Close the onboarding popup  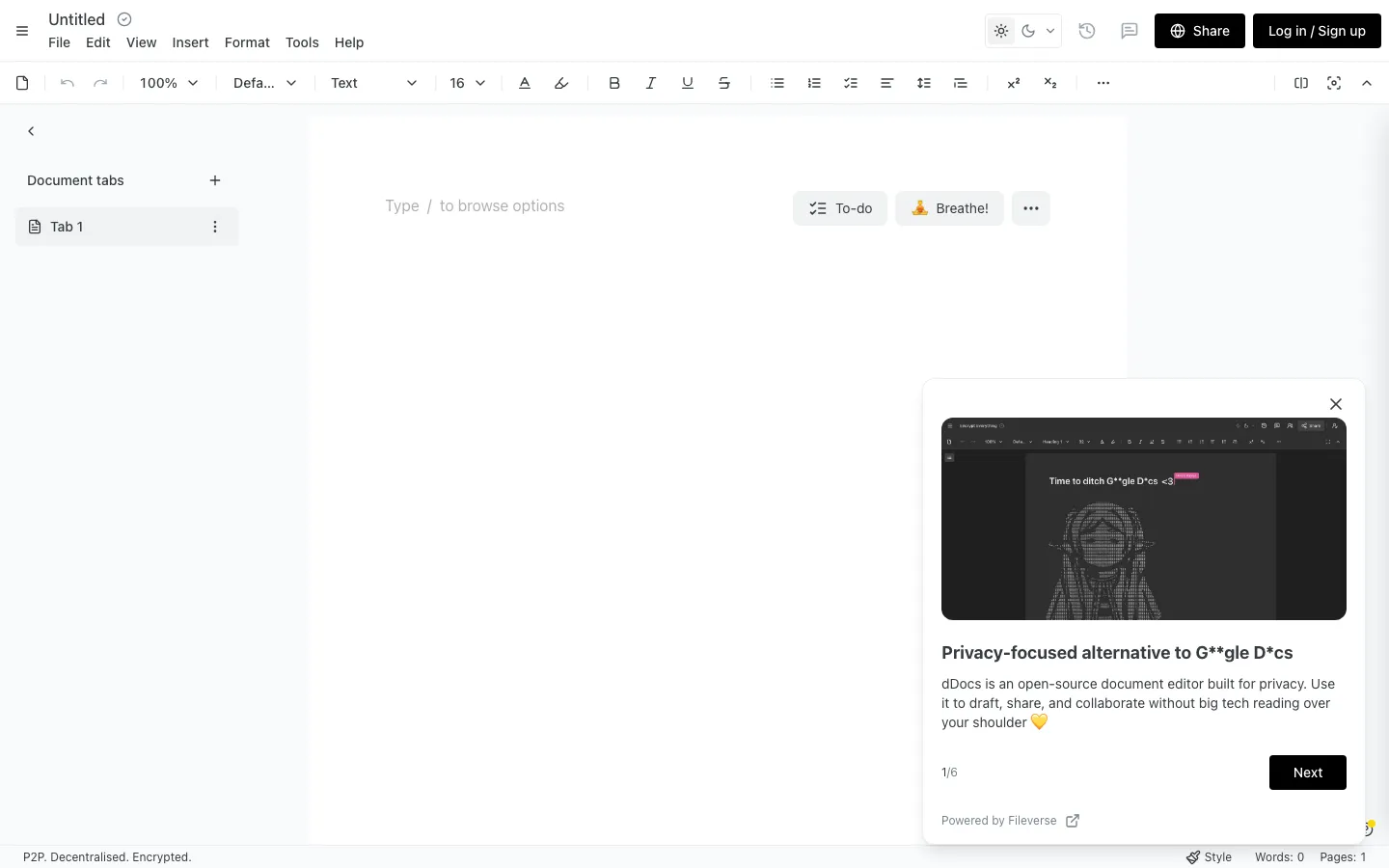click(x=1336, y=404)
